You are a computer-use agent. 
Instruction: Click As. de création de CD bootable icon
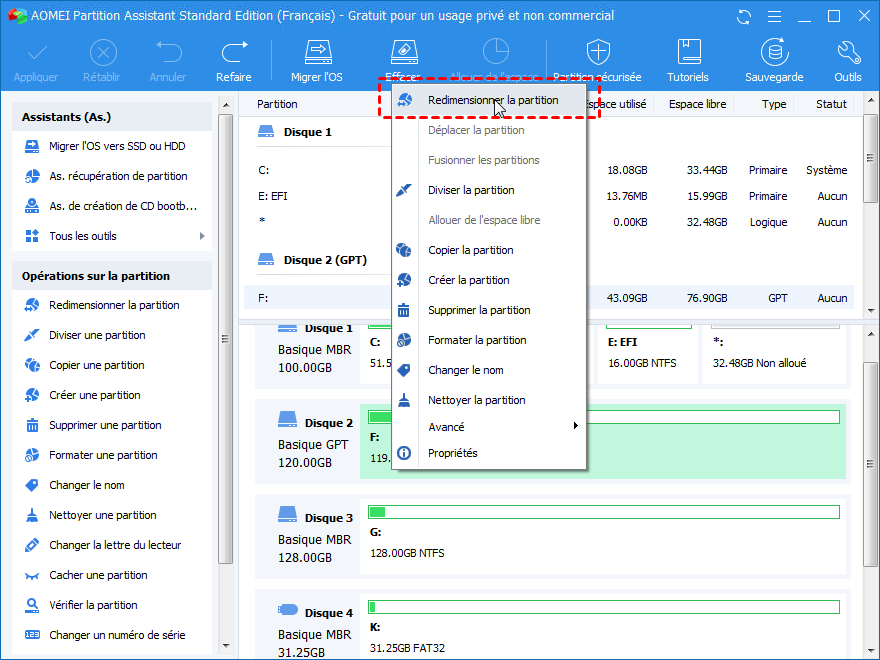pyautogui.click(x=32, y=206)
